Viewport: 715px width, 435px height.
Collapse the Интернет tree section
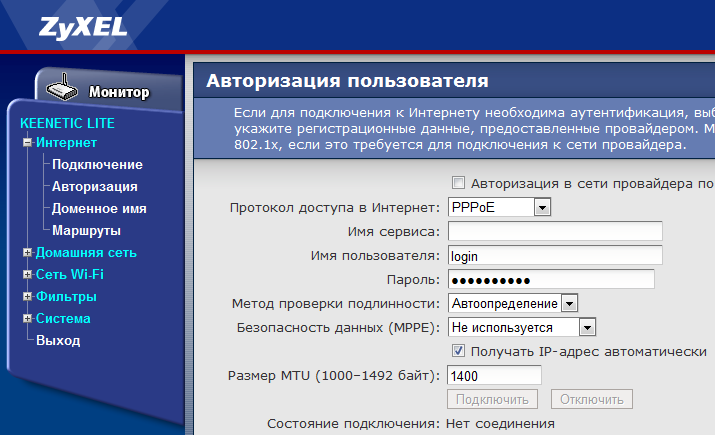pos(27,143)
